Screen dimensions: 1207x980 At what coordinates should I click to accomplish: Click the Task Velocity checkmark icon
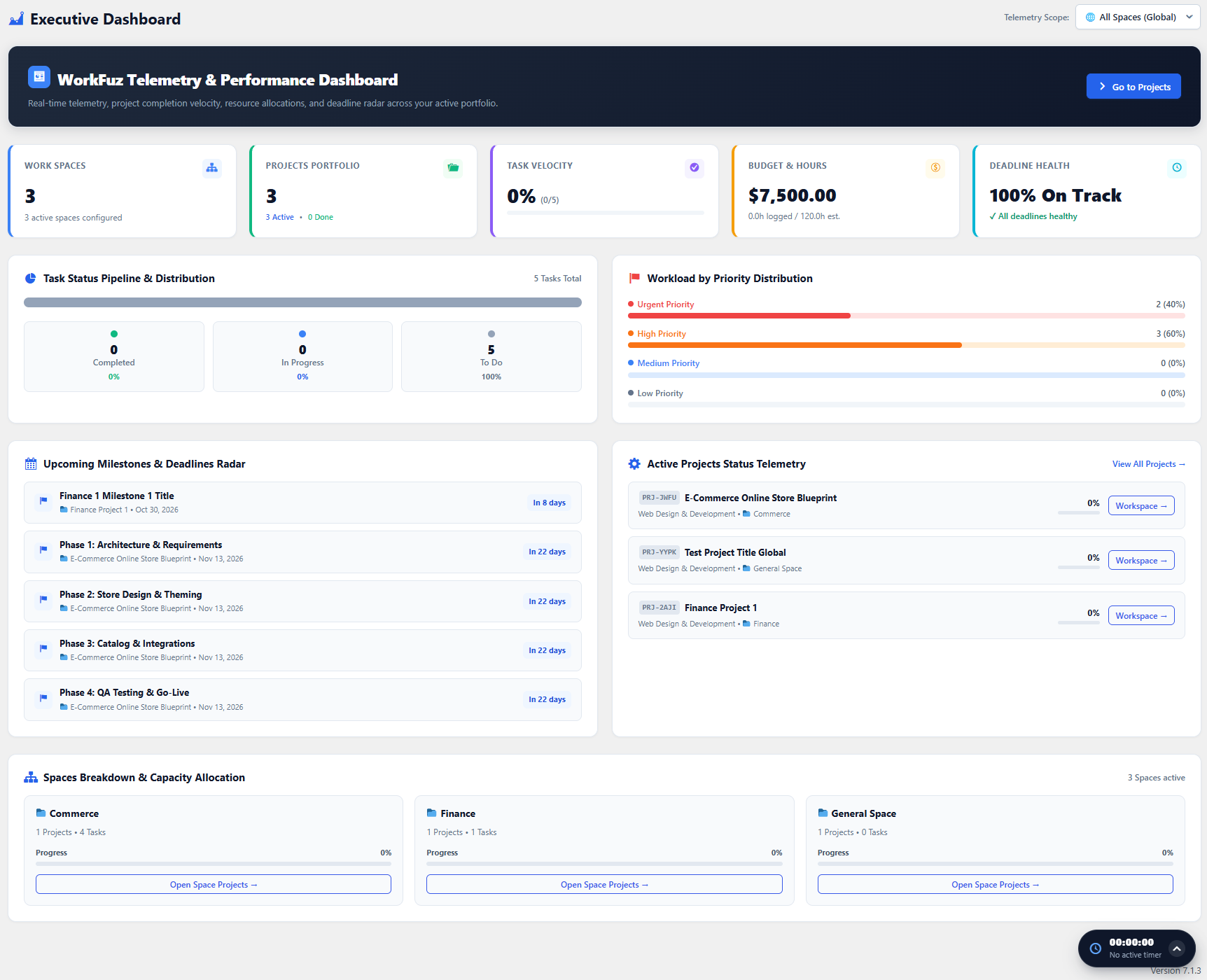pos(695,168)
